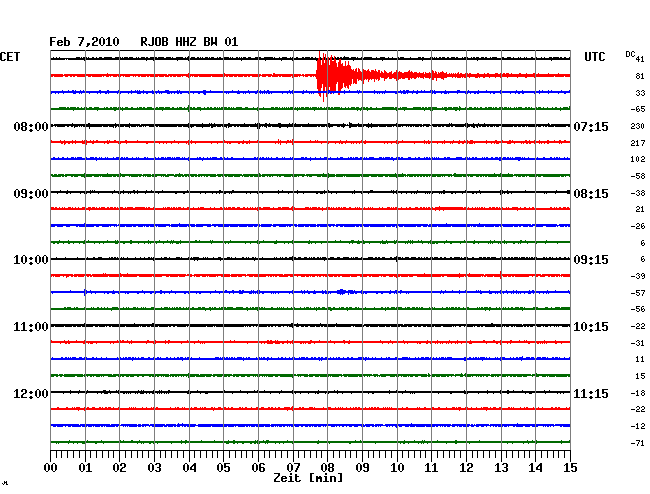Click the 09:15 UTC time label
Viewport: 650px width, 494px height.
(x=591, y=260)
